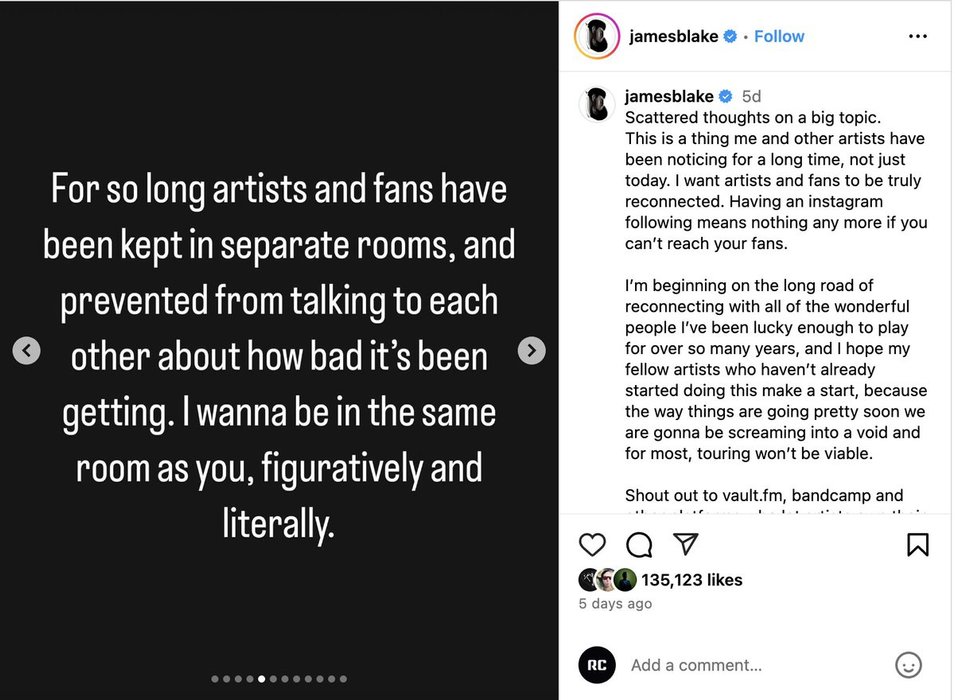Jump to the last carousel indicator dot
955x700 pixels.
pos(343,679)
